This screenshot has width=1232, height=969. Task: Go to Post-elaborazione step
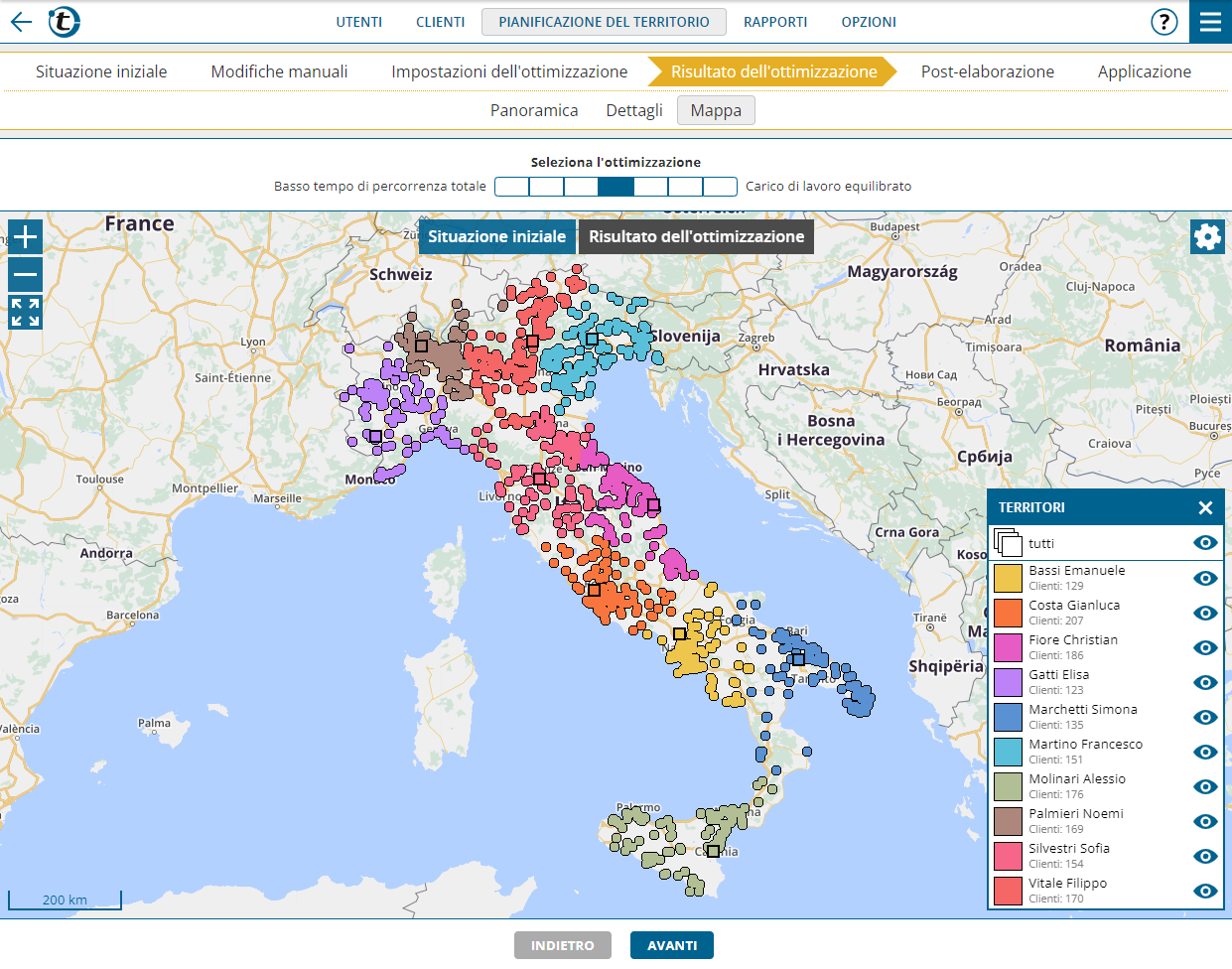[x=988, y=71]
